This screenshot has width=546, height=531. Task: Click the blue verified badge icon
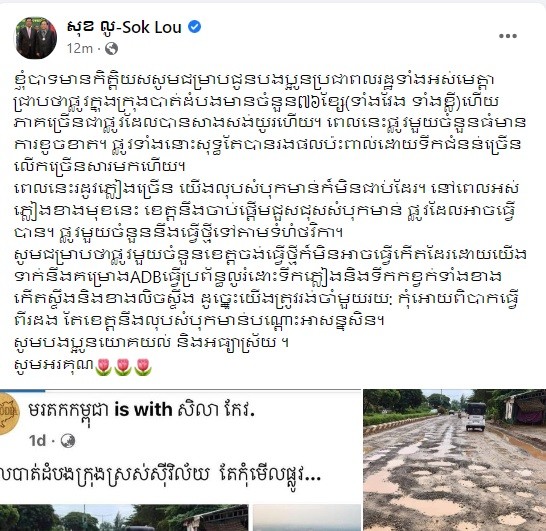195,27
